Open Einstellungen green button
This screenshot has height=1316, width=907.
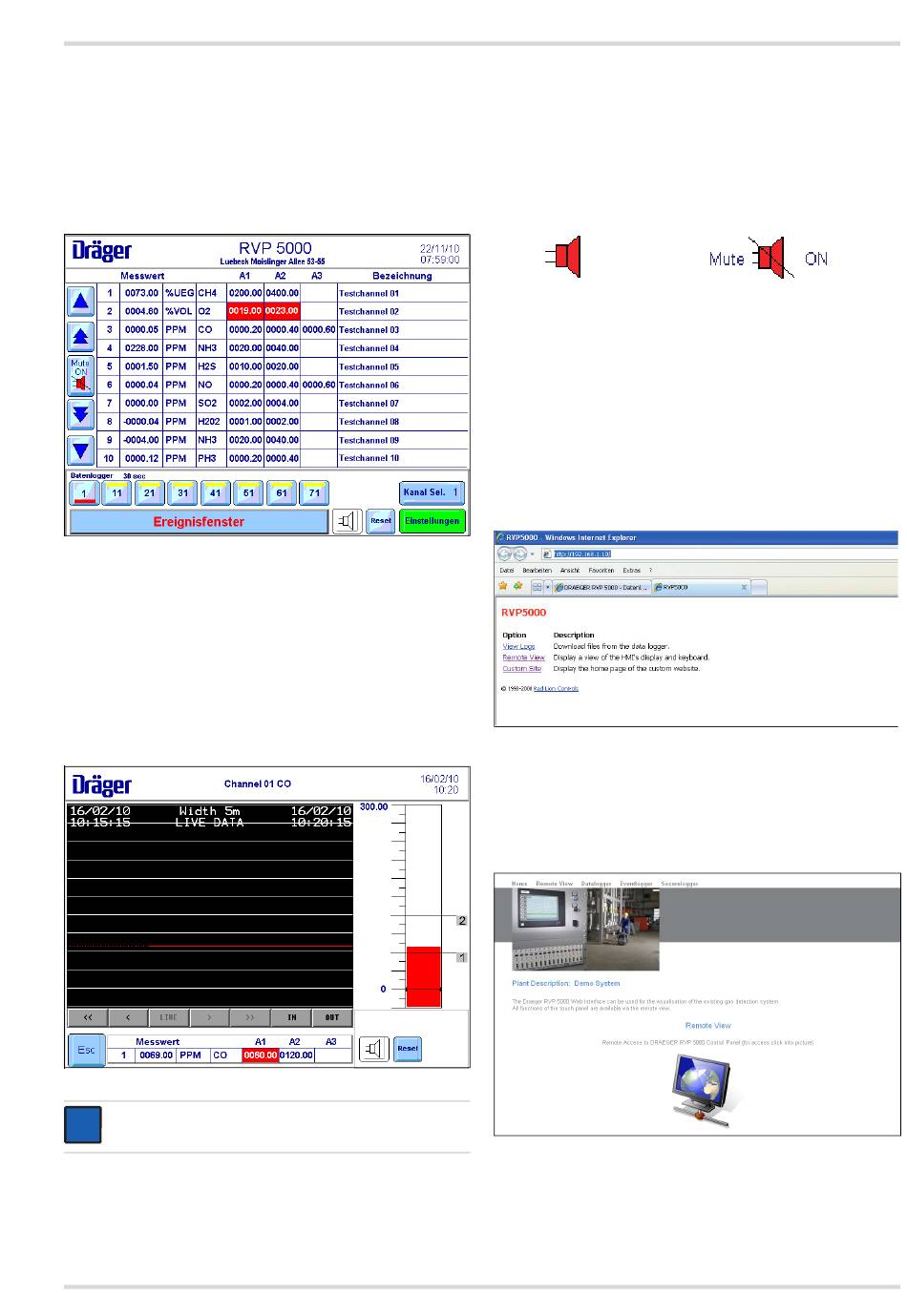tap(432, 521)
